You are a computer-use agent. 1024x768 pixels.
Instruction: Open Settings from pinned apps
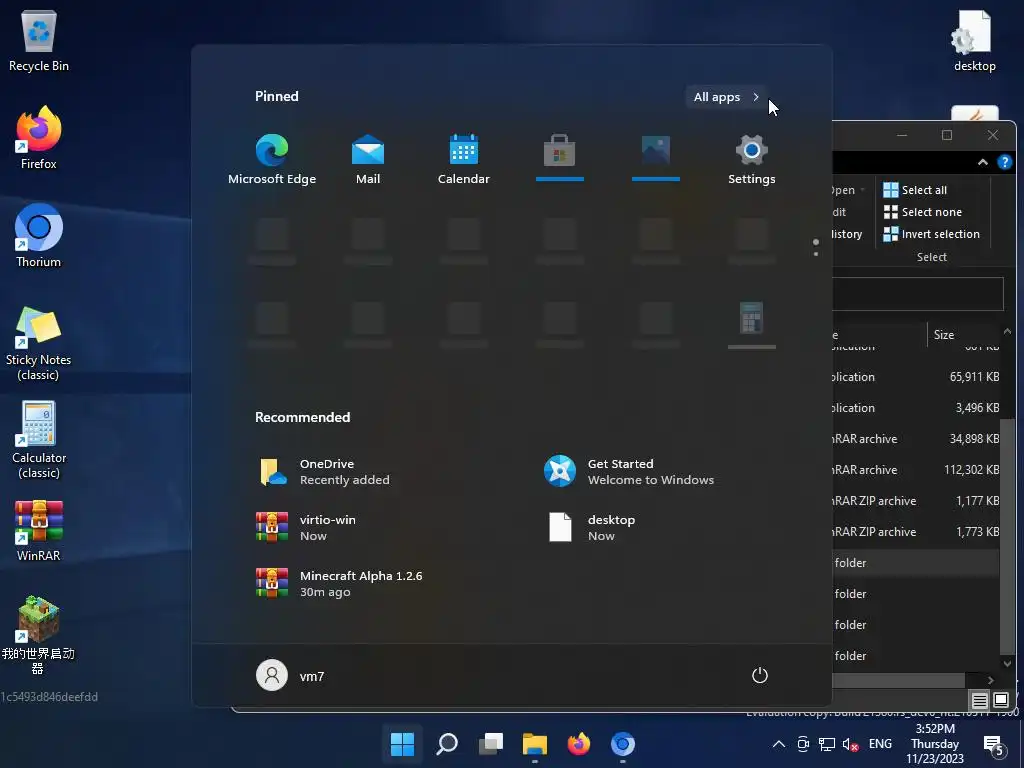pos(752,159)
